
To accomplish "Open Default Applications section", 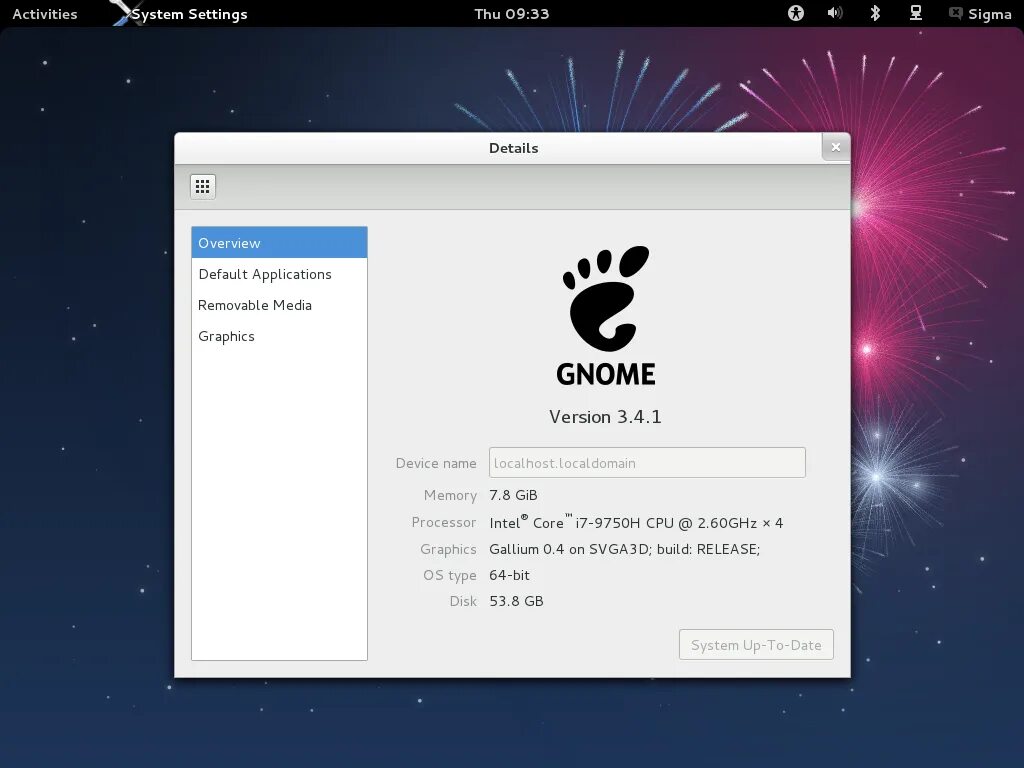I will [280, 274].
